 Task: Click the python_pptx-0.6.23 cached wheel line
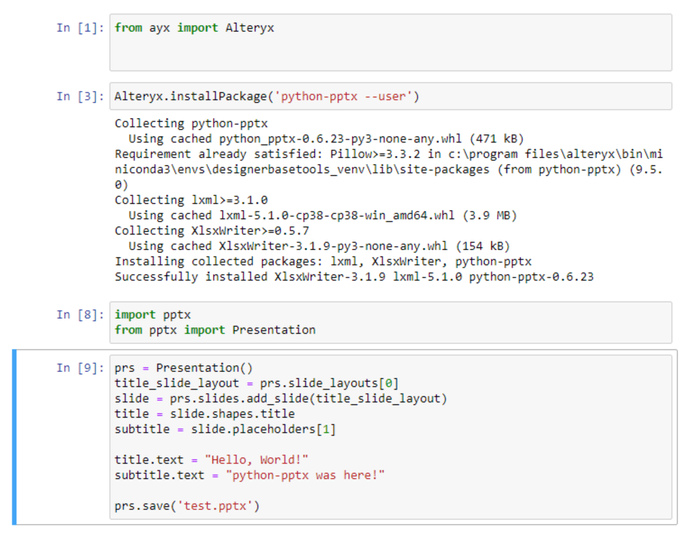[326, 139]
